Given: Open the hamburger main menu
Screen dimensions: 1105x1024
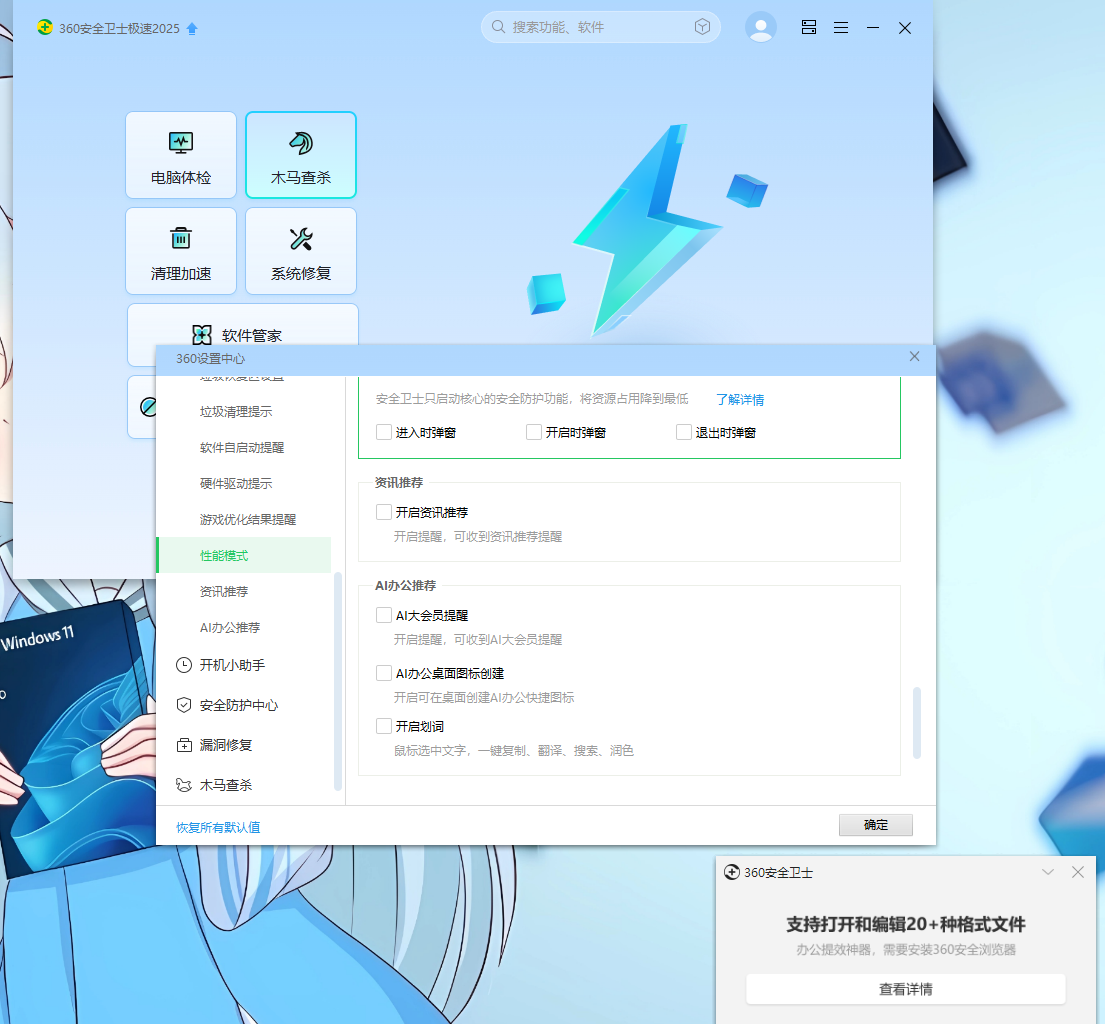Looking at the screenshot, I should click(x=841, y=27).
